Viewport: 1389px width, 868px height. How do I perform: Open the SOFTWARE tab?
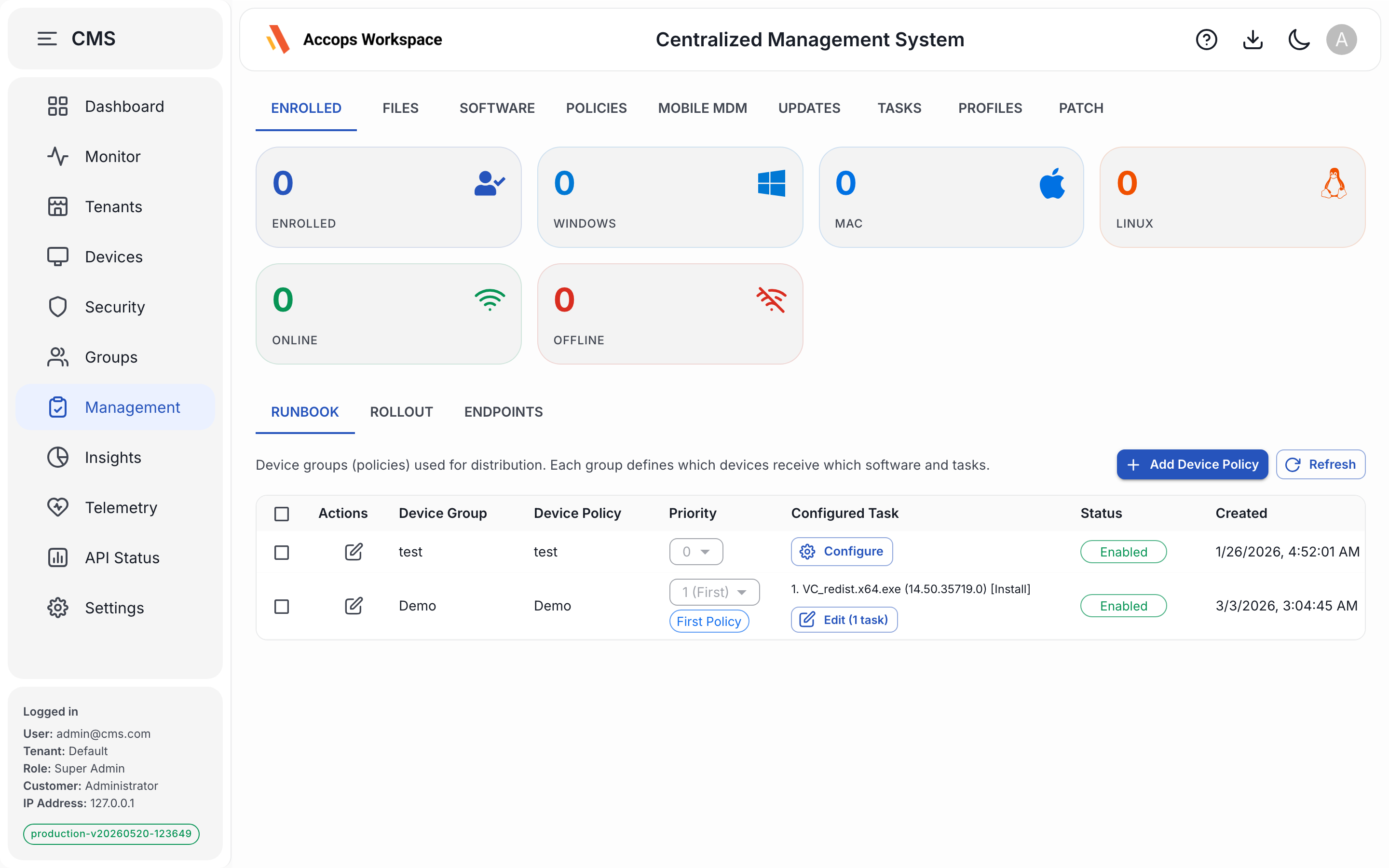click(497, 108)
